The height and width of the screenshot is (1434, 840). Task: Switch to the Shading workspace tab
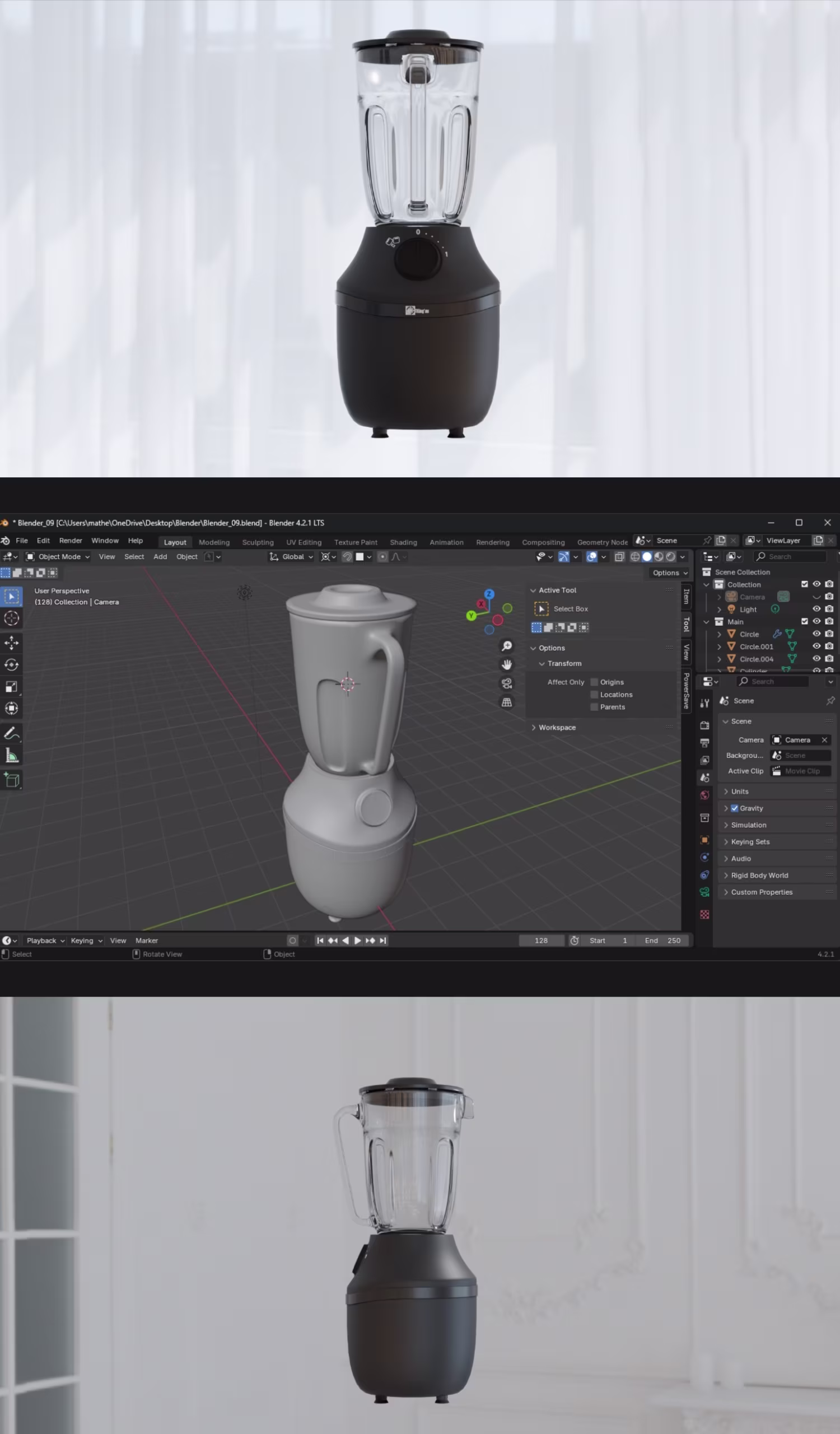[x=403, y=542]
